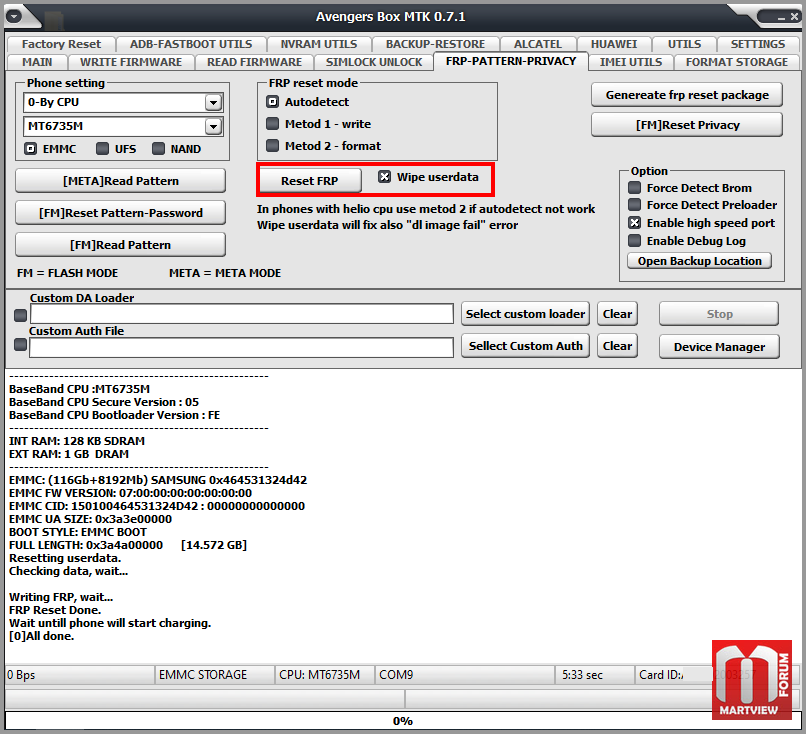Open WRITE FIRMWARE tab
This screenshot has width=806, height=734.
[x=131, y=62]
